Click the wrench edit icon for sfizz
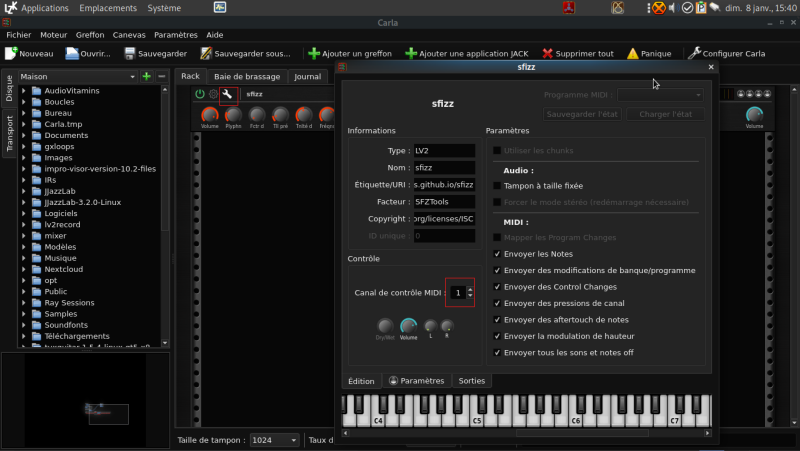 pyautogui.click(x=228, y=94)
